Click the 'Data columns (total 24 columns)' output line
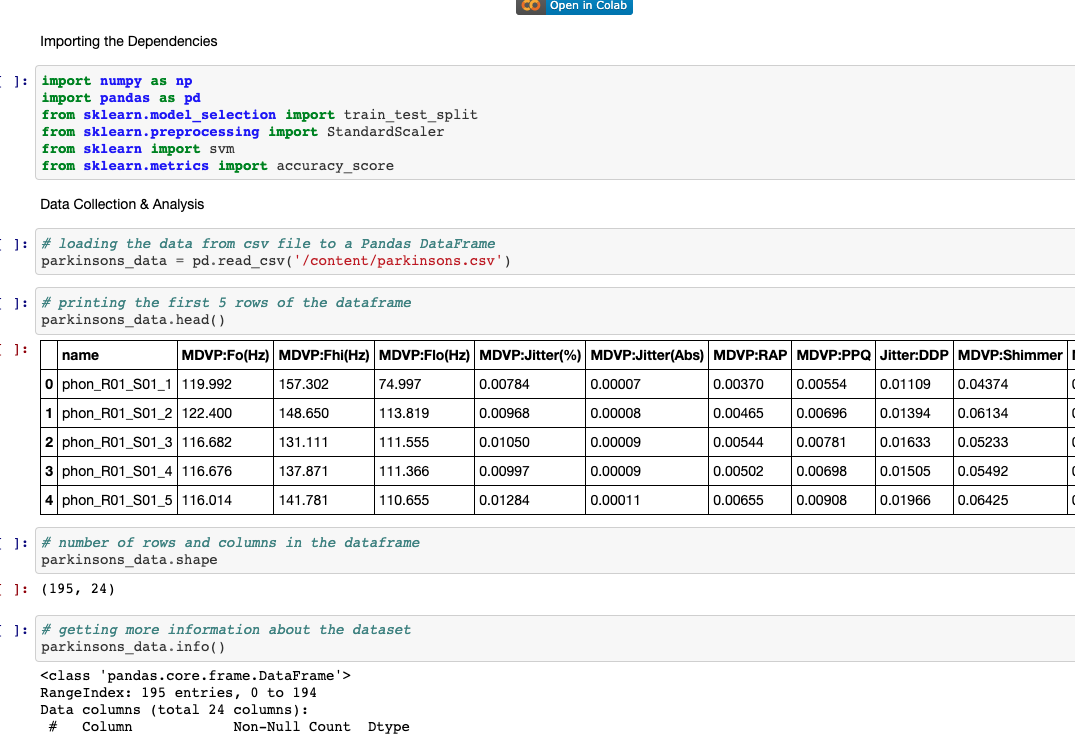The image size is (1075, 741). pos(174,709)
